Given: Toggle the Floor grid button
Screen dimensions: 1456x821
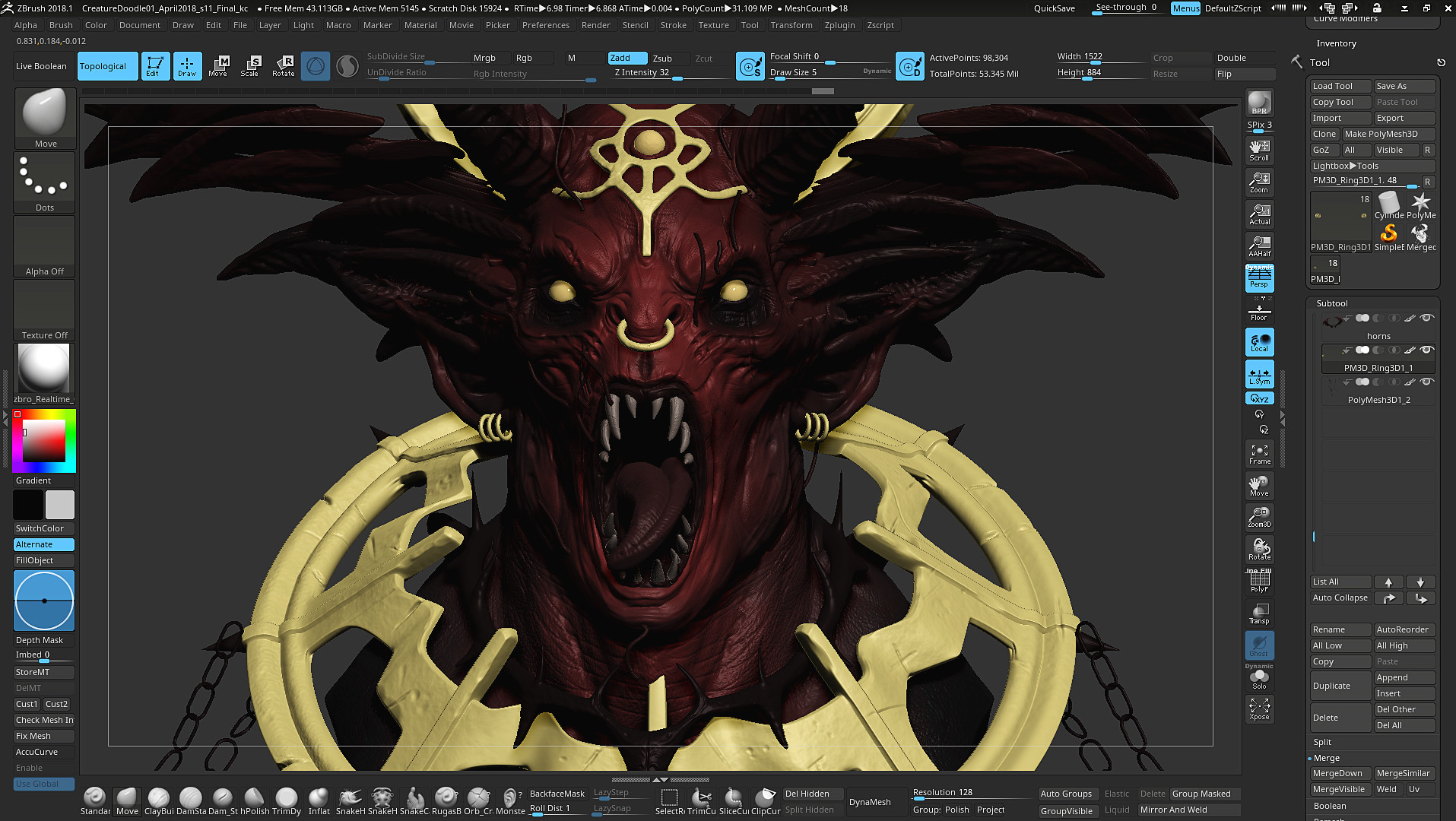Looking at the screenshot, I should point(1259,310).
